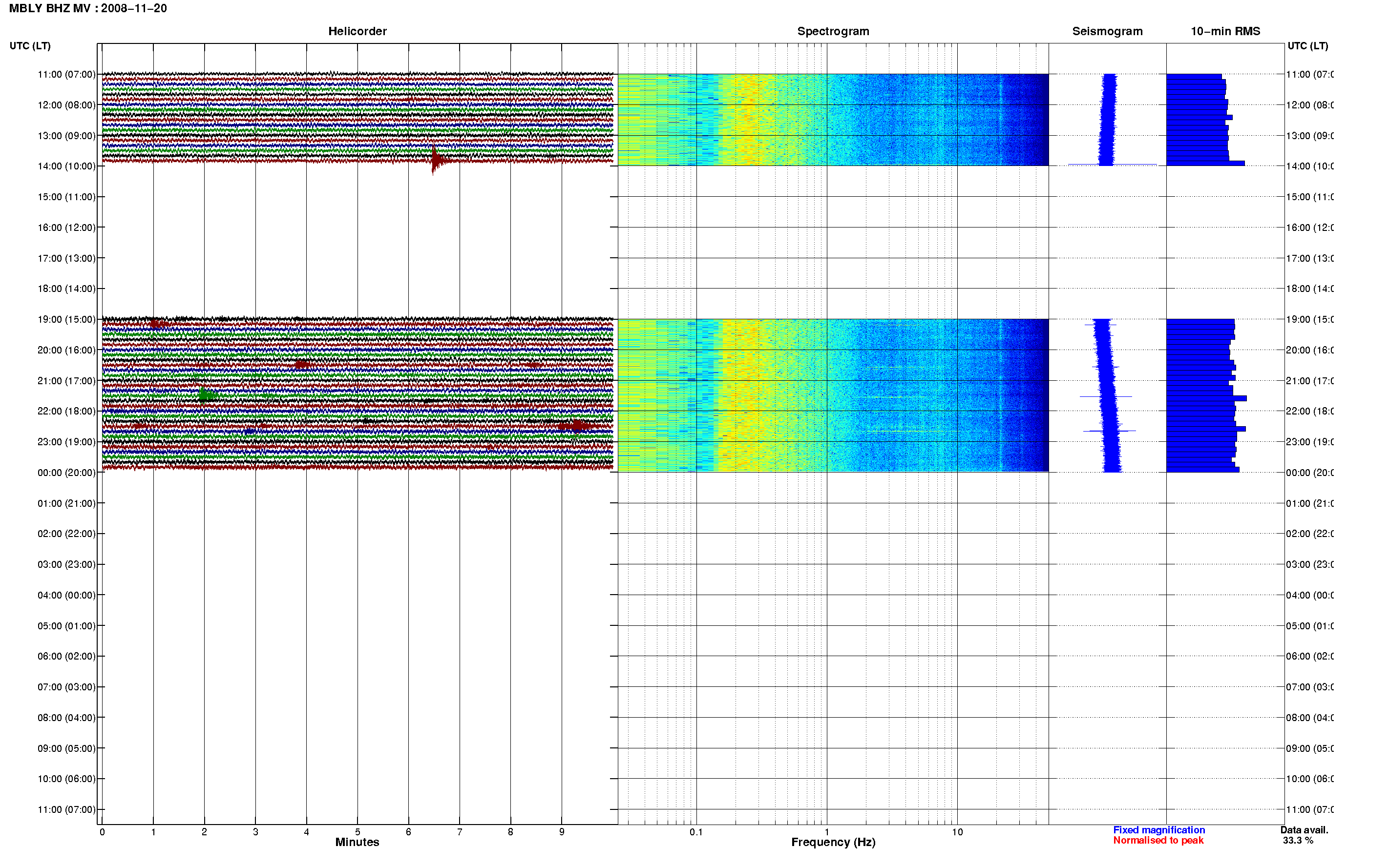Image resolution: width=1389 pixels, height=868 pixels.
Task: Select the Helicorder panel heading
Action: point(357,32)
